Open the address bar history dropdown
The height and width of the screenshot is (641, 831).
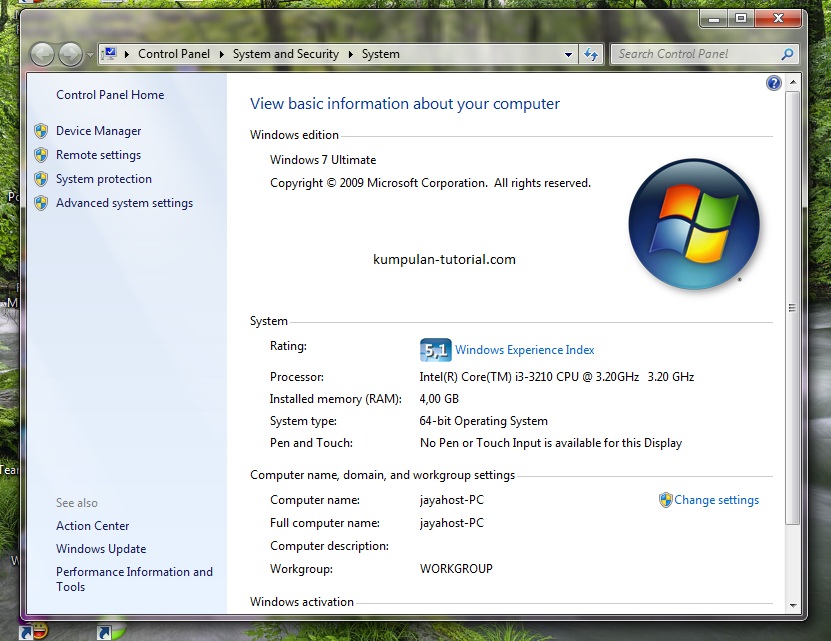coord(568,54)
